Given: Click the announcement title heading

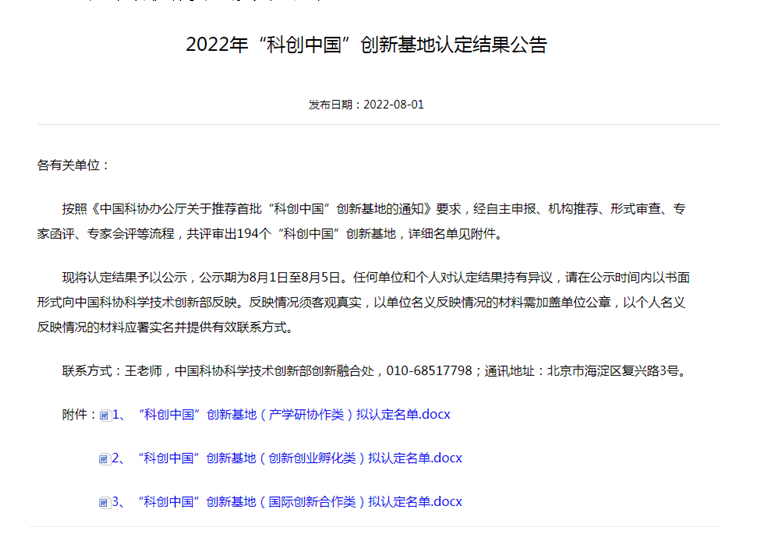Looking at the screenshot, I should [x=367, y=45].
